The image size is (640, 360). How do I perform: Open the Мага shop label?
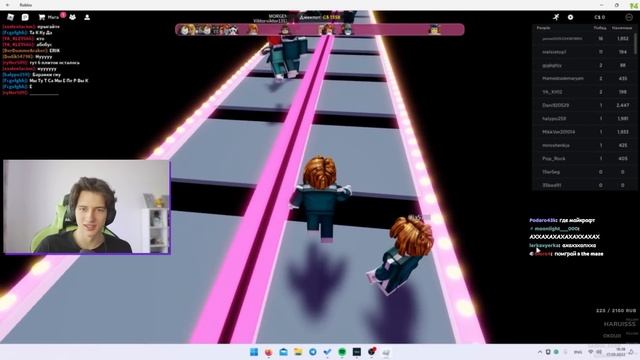[53, 17]
